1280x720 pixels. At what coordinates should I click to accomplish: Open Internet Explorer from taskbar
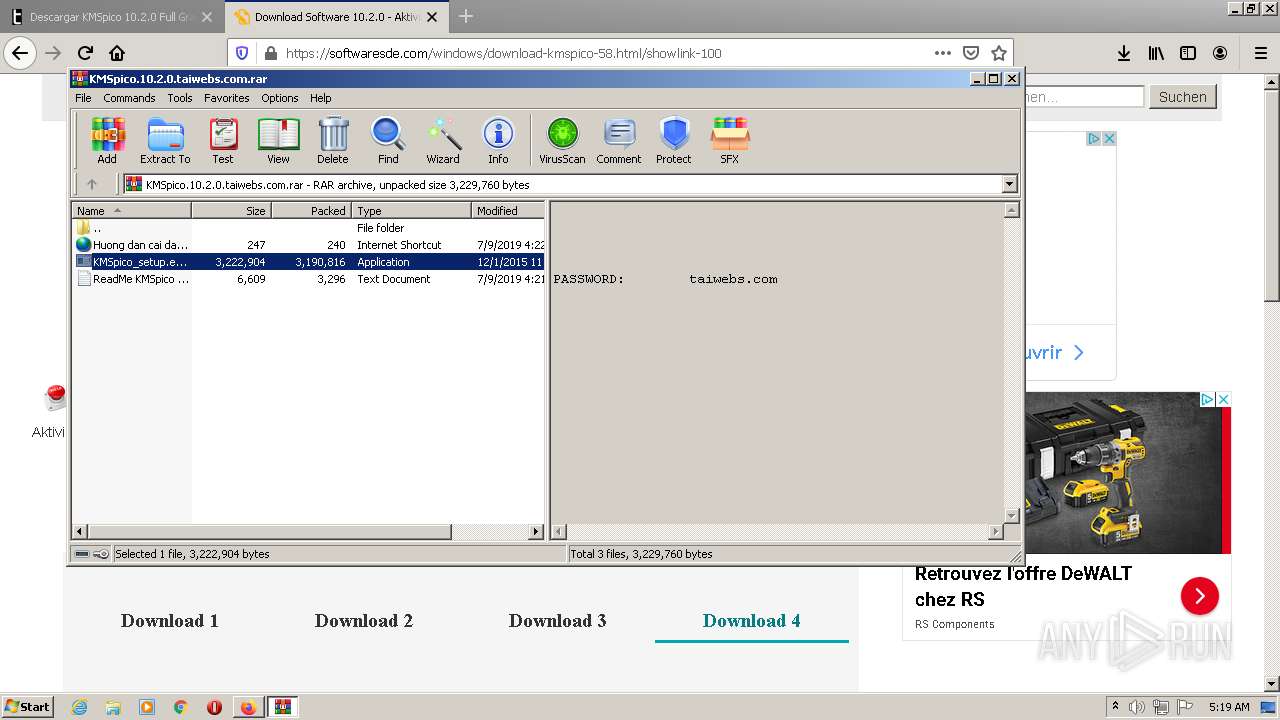tap(80, 707)
